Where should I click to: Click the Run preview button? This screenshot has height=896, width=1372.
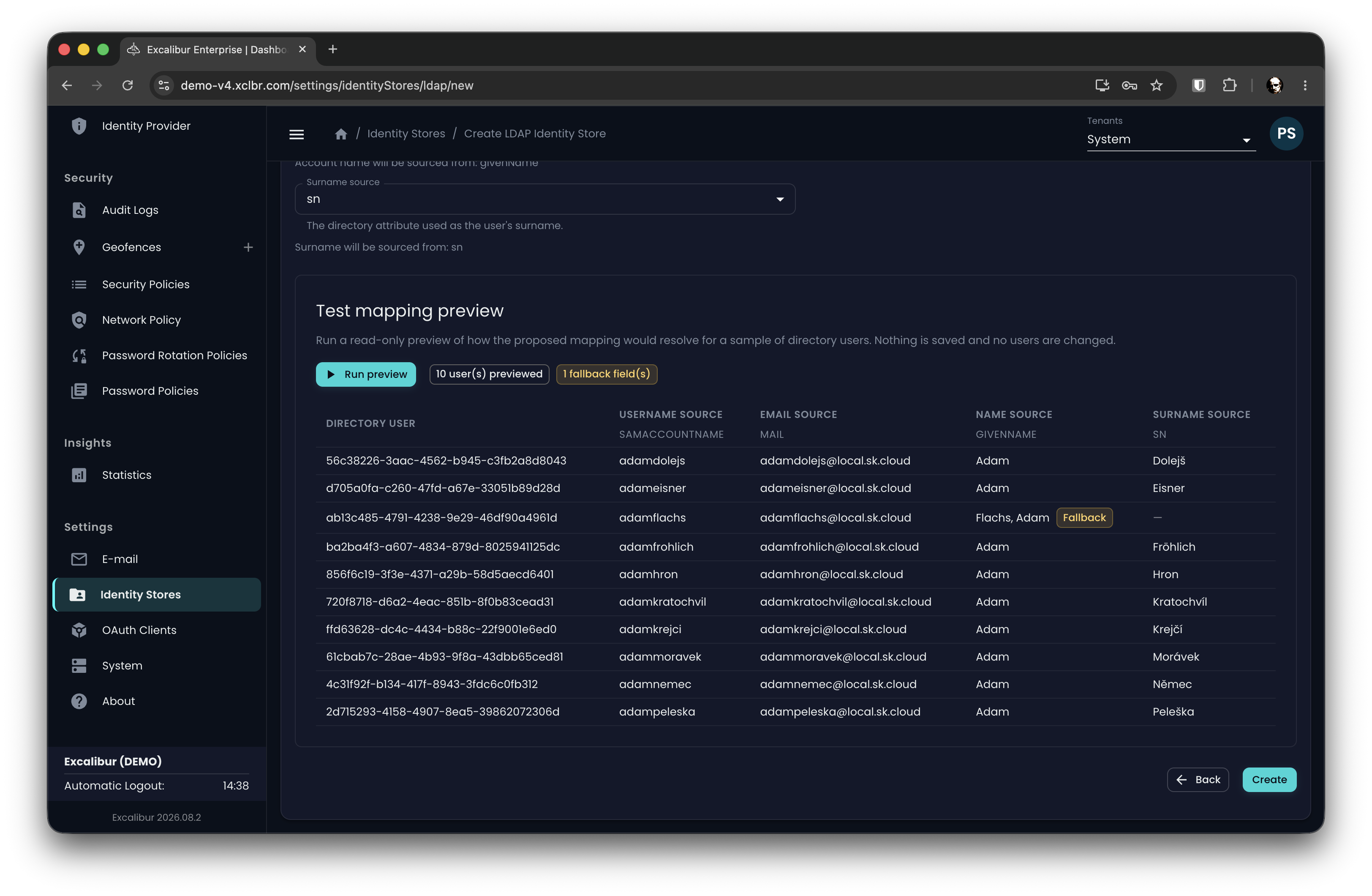tap(365, 374)
